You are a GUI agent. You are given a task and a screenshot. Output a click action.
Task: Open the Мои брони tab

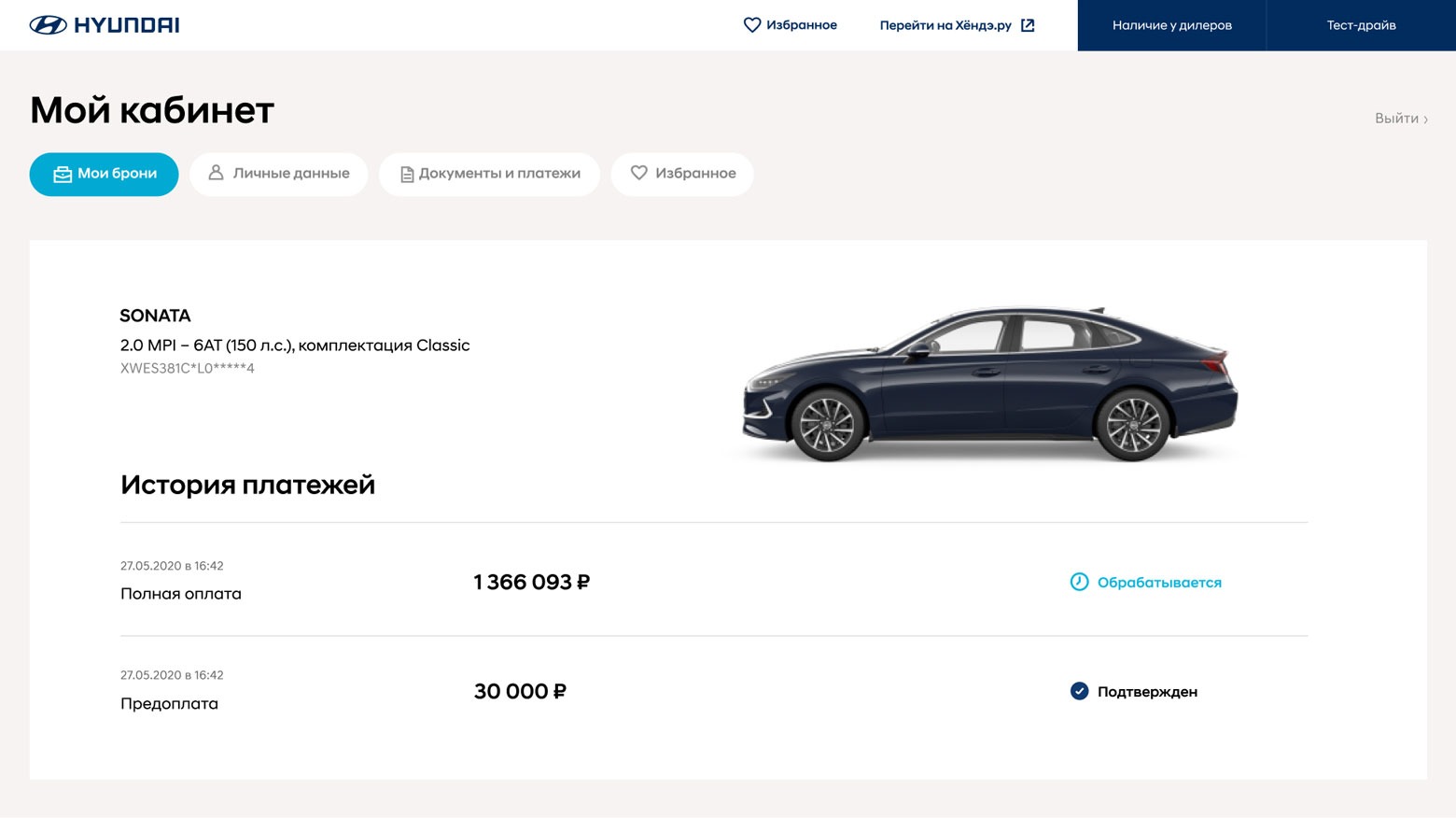[104, 174]
